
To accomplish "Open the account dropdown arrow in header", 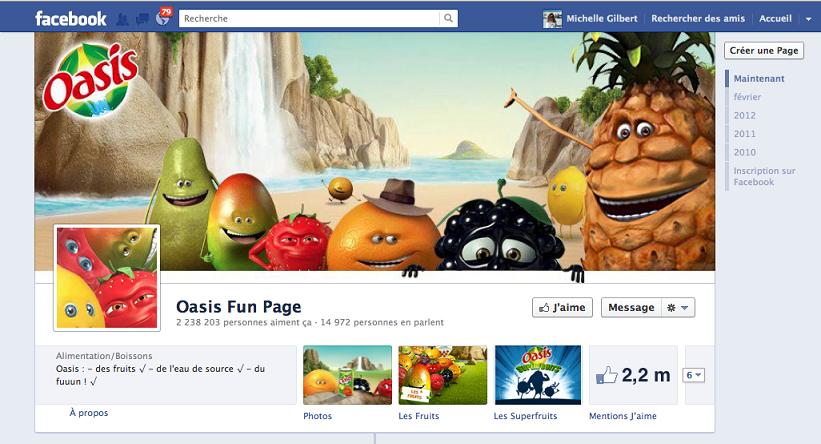I will coord(808,19).
